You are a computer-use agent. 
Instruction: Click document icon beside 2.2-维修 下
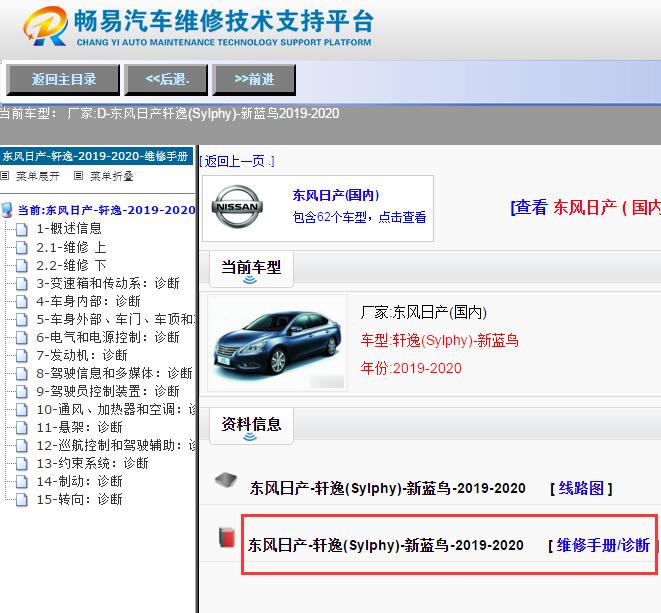point(21,266)
